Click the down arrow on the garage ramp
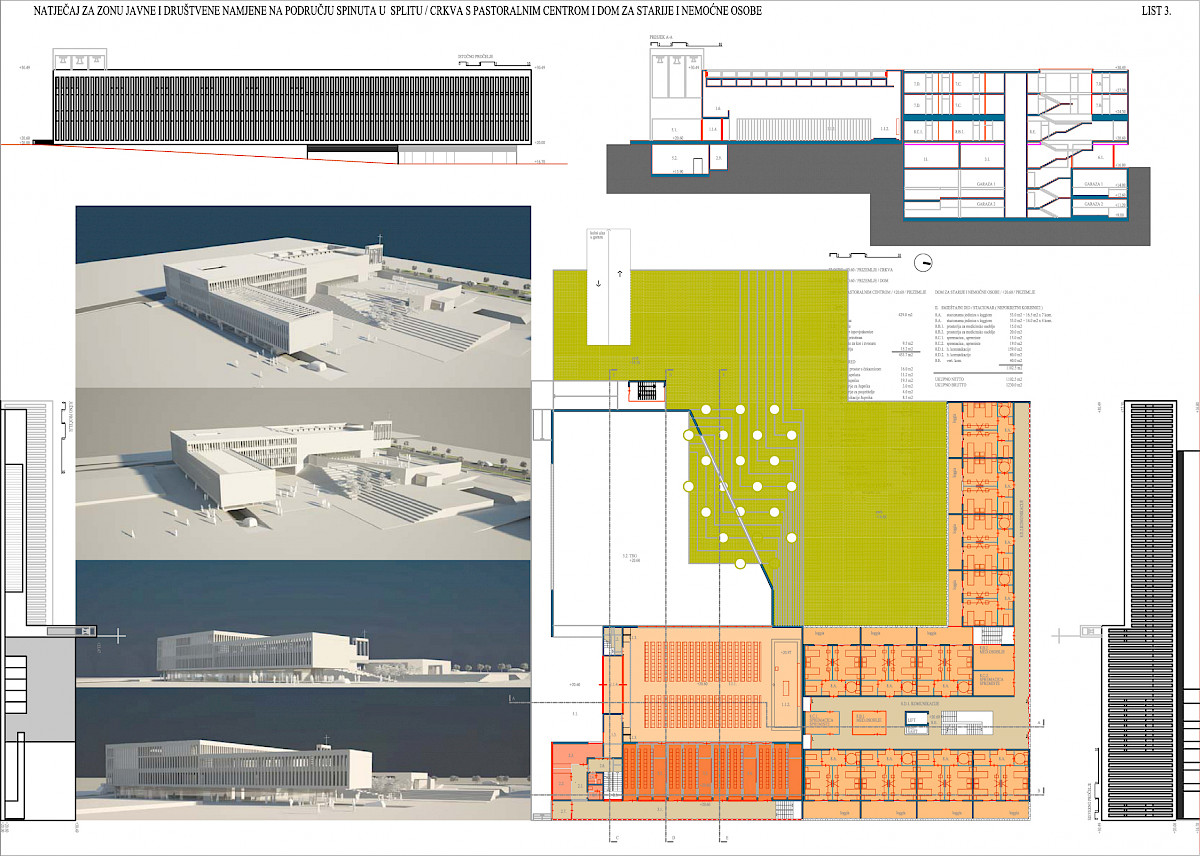Screen dimensions: 1200x856 [599, 283]
